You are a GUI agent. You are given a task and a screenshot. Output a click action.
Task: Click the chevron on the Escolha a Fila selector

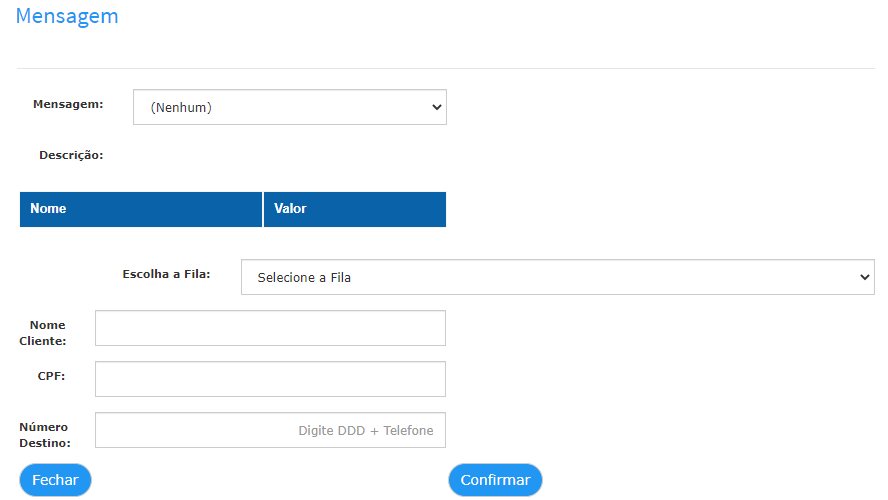click(864, 277)
